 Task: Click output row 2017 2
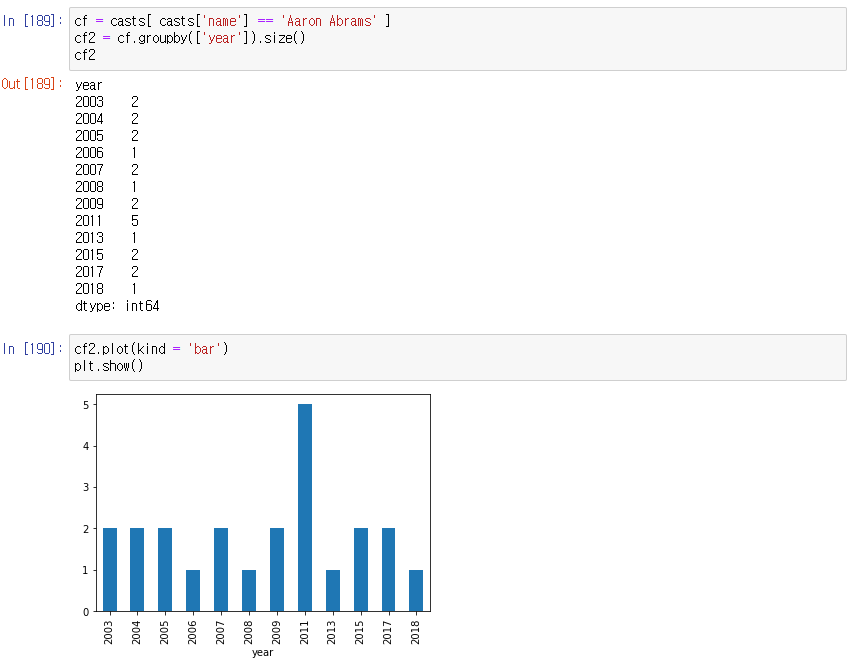click(107, 272)
